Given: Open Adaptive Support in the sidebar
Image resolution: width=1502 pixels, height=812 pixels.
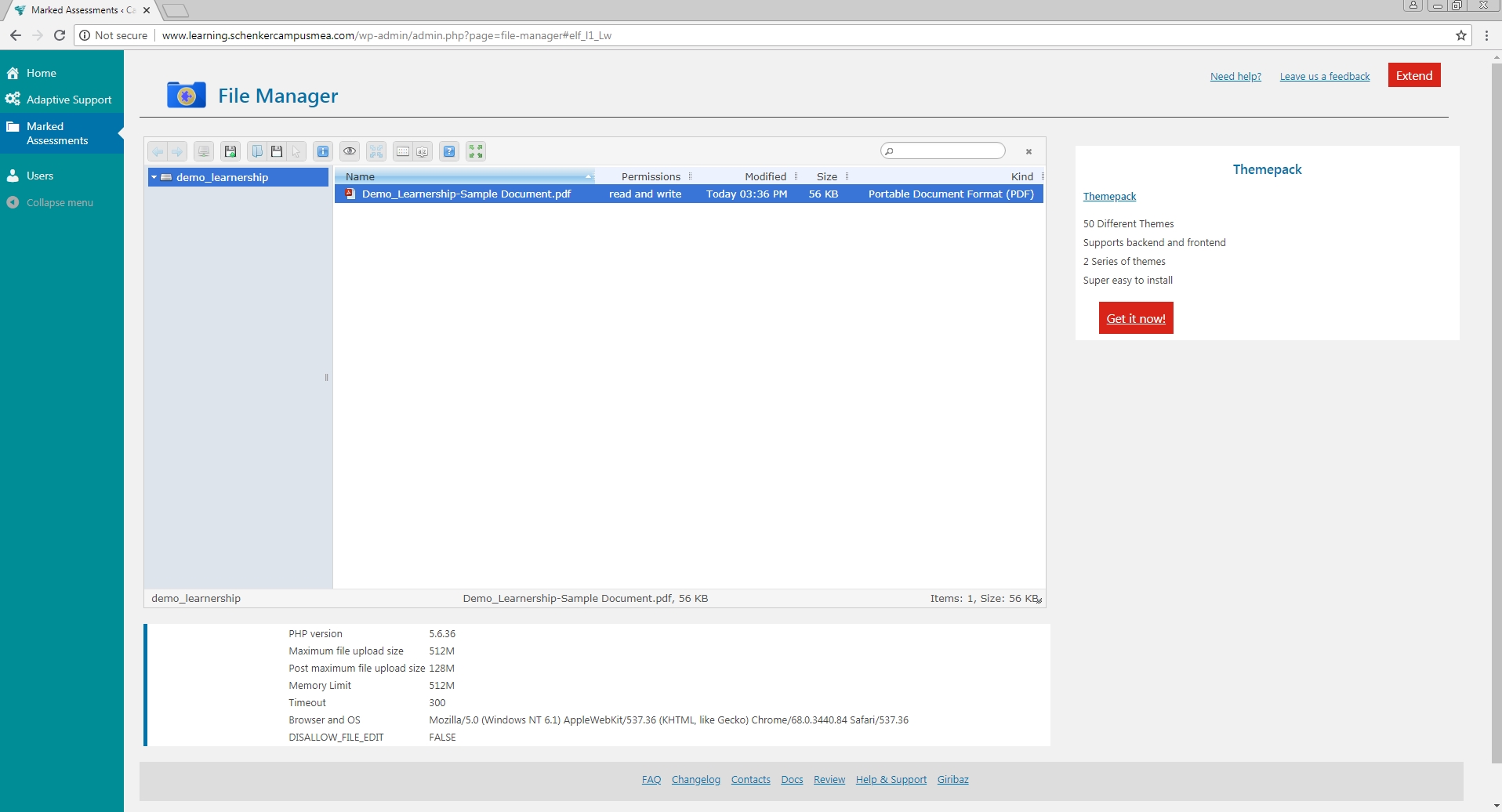Looking at the screenshot, I should (69, 100).
